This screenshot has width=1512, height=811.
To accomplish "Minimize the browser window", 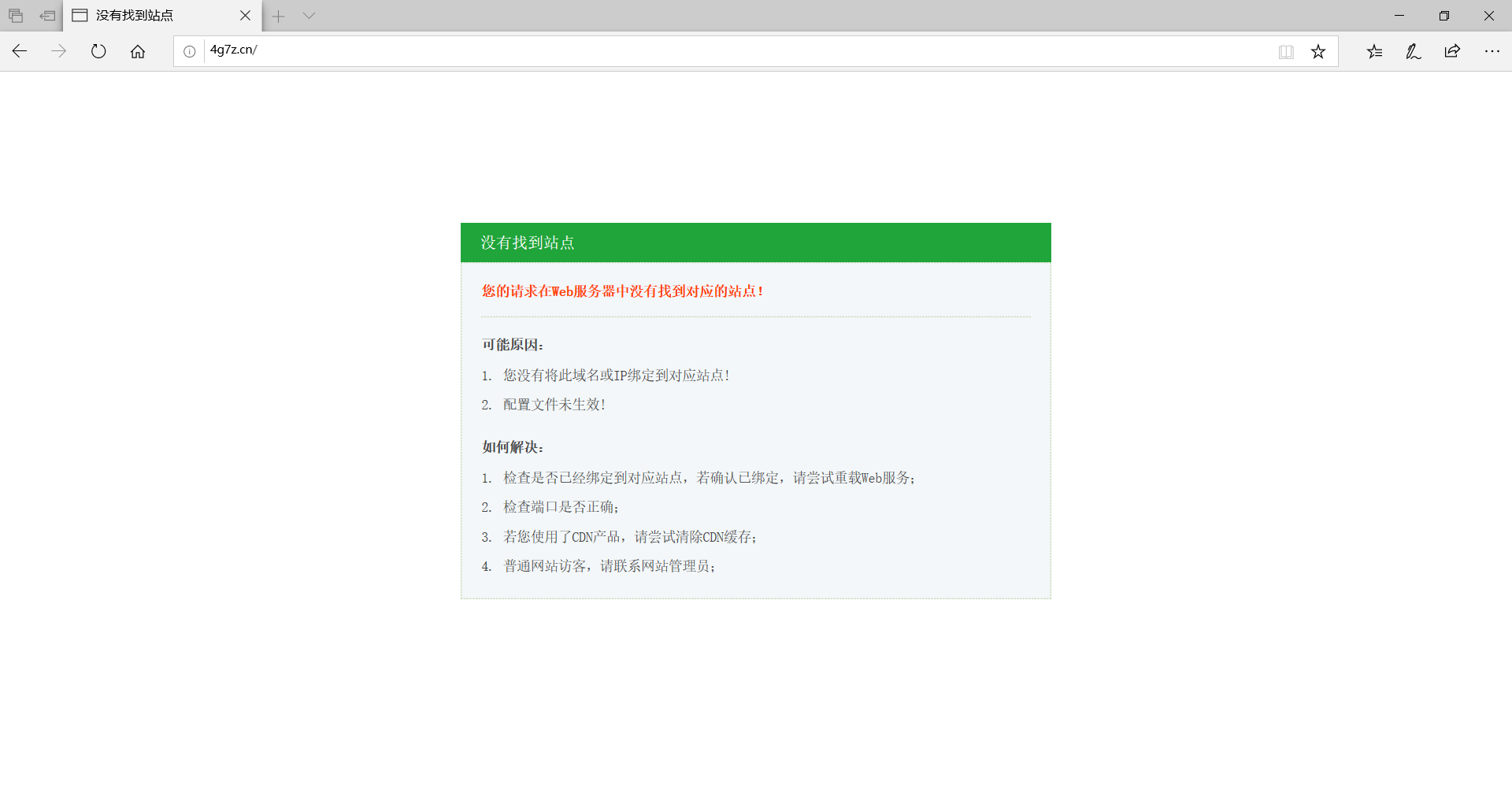I will coord(1399,16).
